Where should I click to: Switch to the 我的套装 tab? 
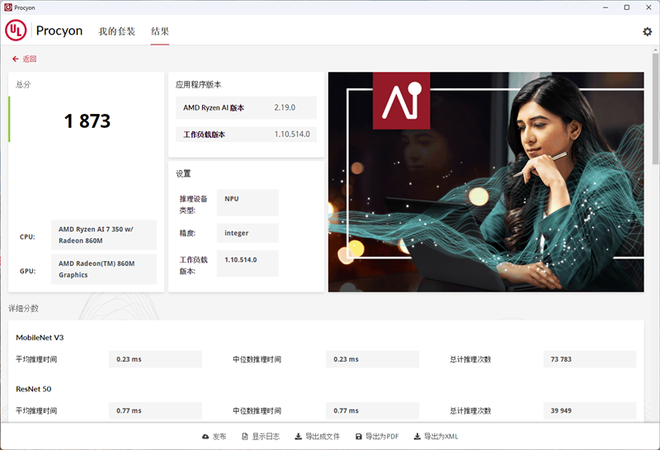tap(116, 31)
